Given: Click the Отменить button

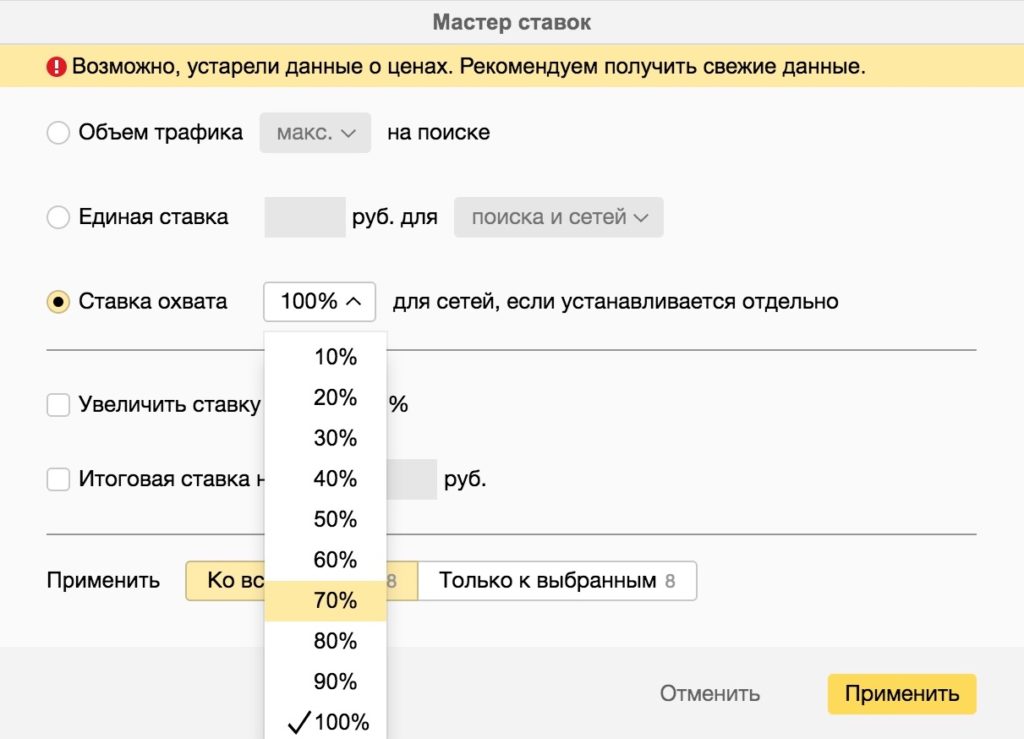Looking at the screenshot, I should [709, 694].
